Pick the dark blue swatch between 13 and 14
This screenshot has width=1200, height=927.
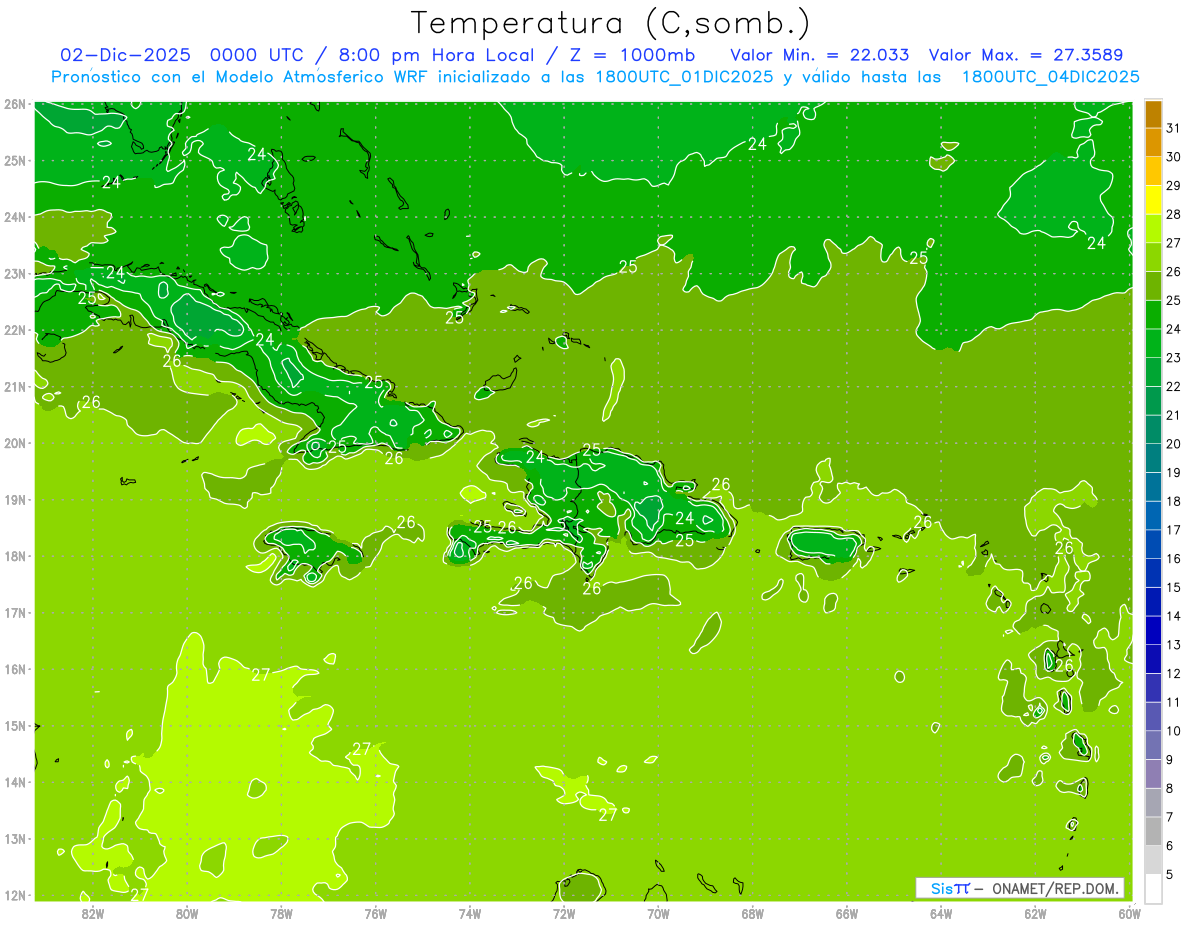point(1153,630)
